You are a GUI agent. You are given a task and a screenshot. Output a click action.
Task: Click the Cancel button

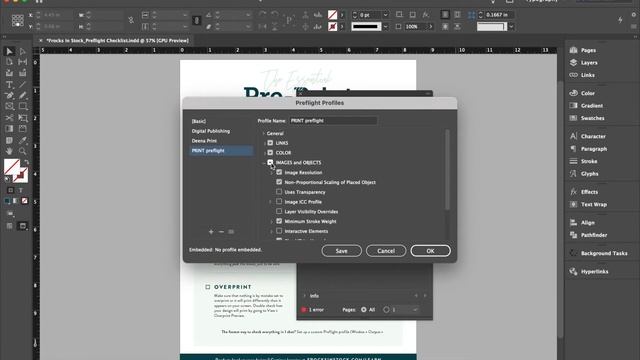[386, 251]
